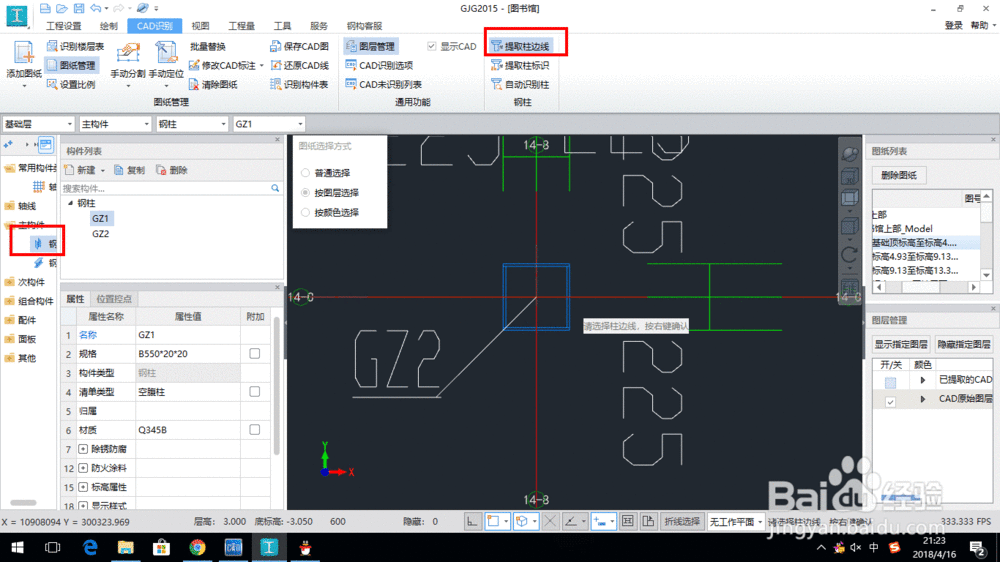1000x562 pixels.
Task: Click the 搜索构件 search field
Action: (165, 188)
